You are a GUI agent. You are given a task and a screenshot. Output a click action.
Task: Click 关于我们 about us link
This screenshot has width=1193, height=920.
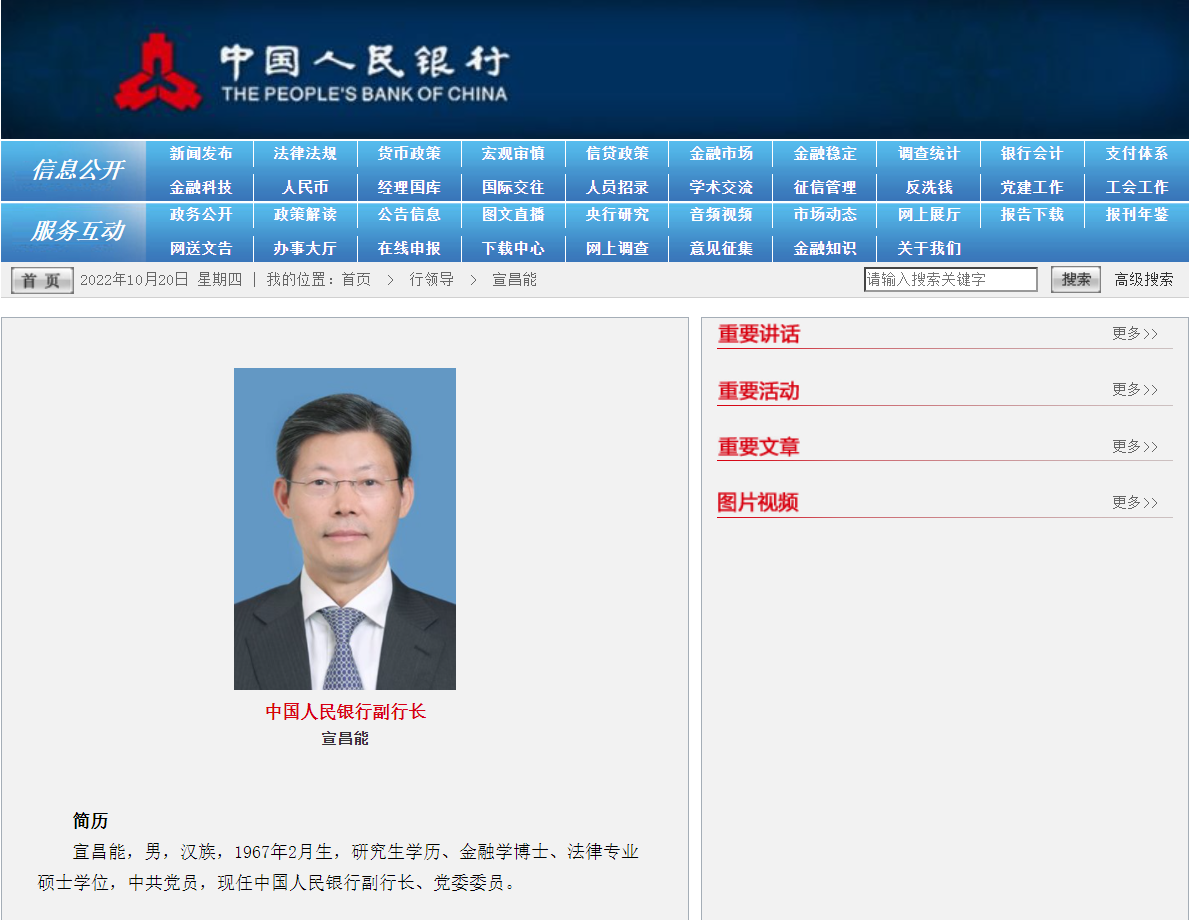(x=929, y=249)
